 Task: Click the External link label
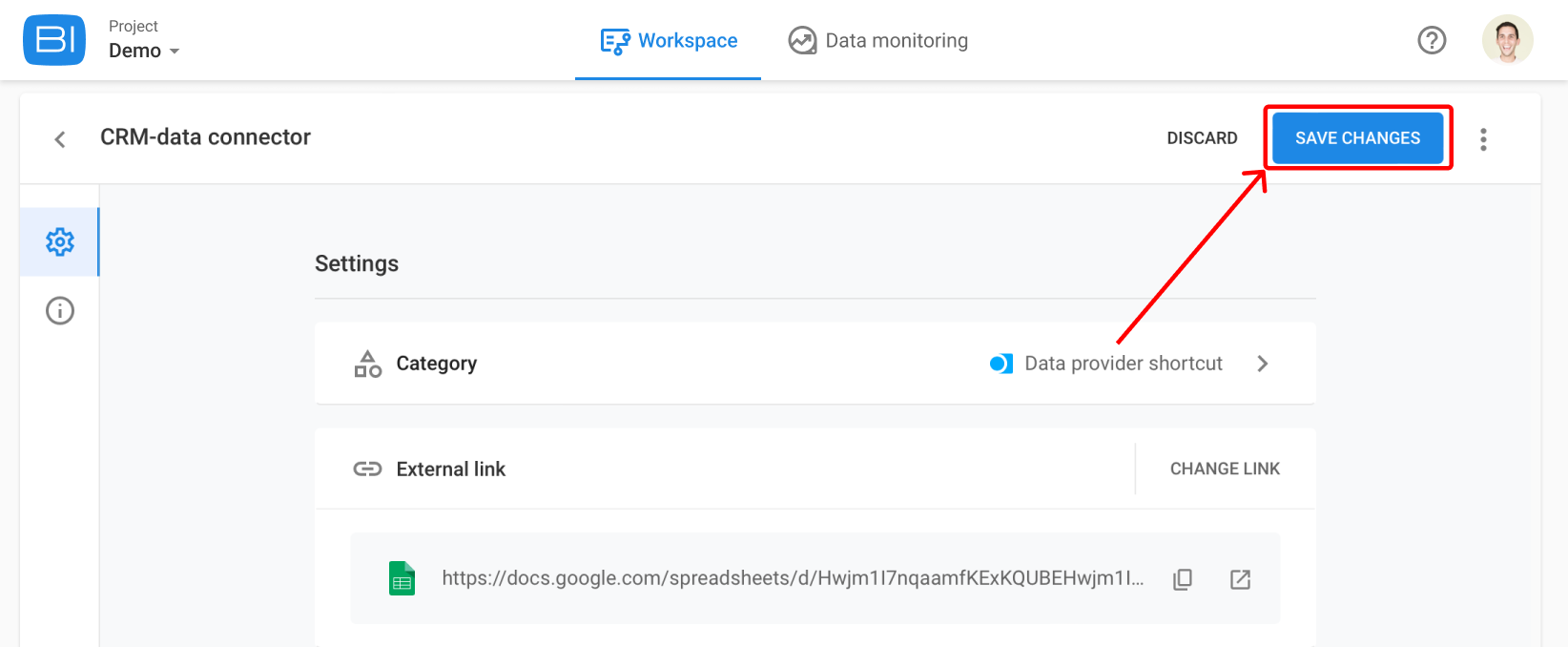[x=451, y=469]
